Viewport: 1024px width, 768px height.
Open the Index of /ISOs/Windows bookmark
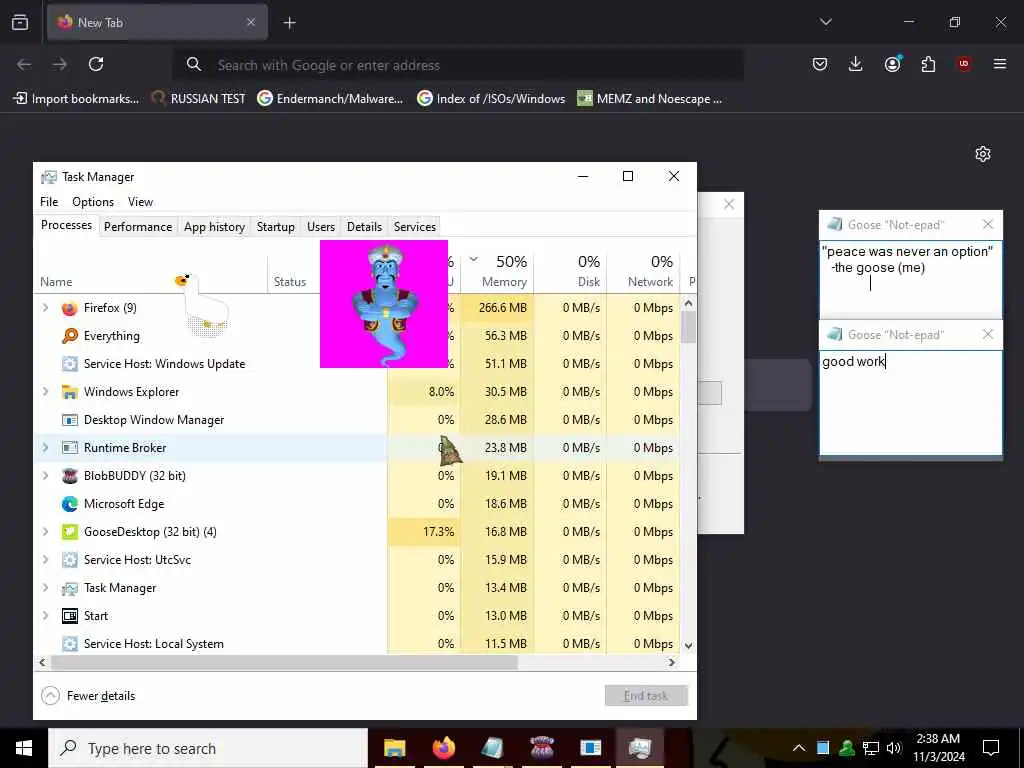tap(491, 99)
